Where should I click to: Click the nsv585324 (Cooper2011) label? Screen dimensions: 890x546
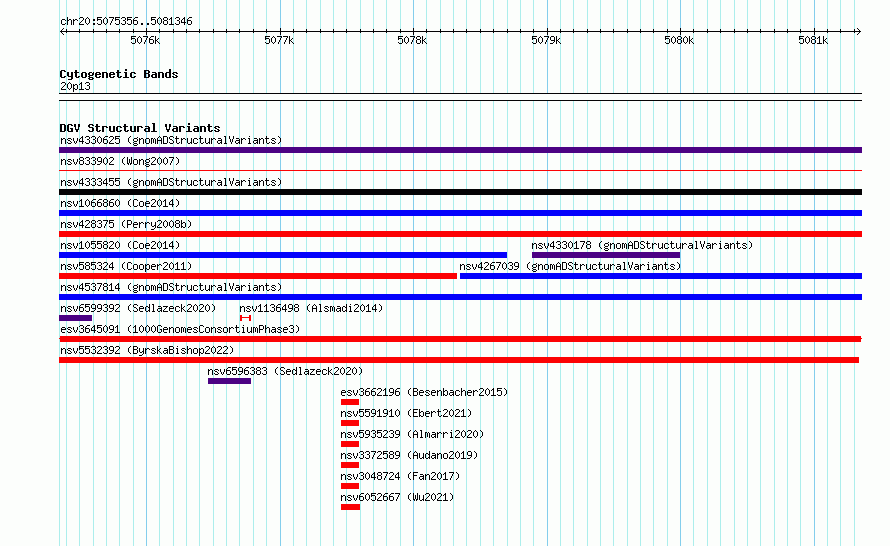pos(126,266)
